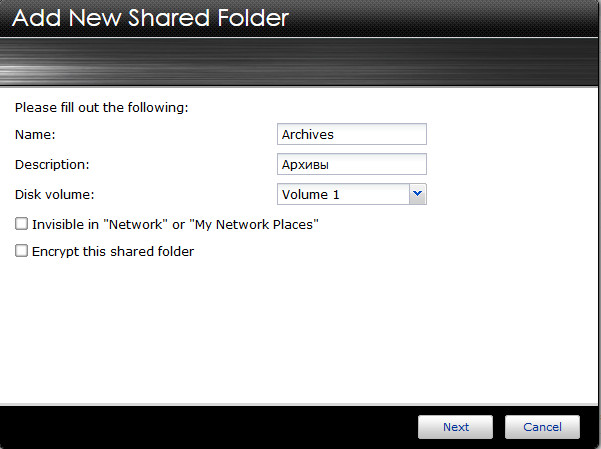The height and width of the screenshot is (449, 601).
Task: Tick the Encrypt this shared folder checkbox
Action: (22, 252)
